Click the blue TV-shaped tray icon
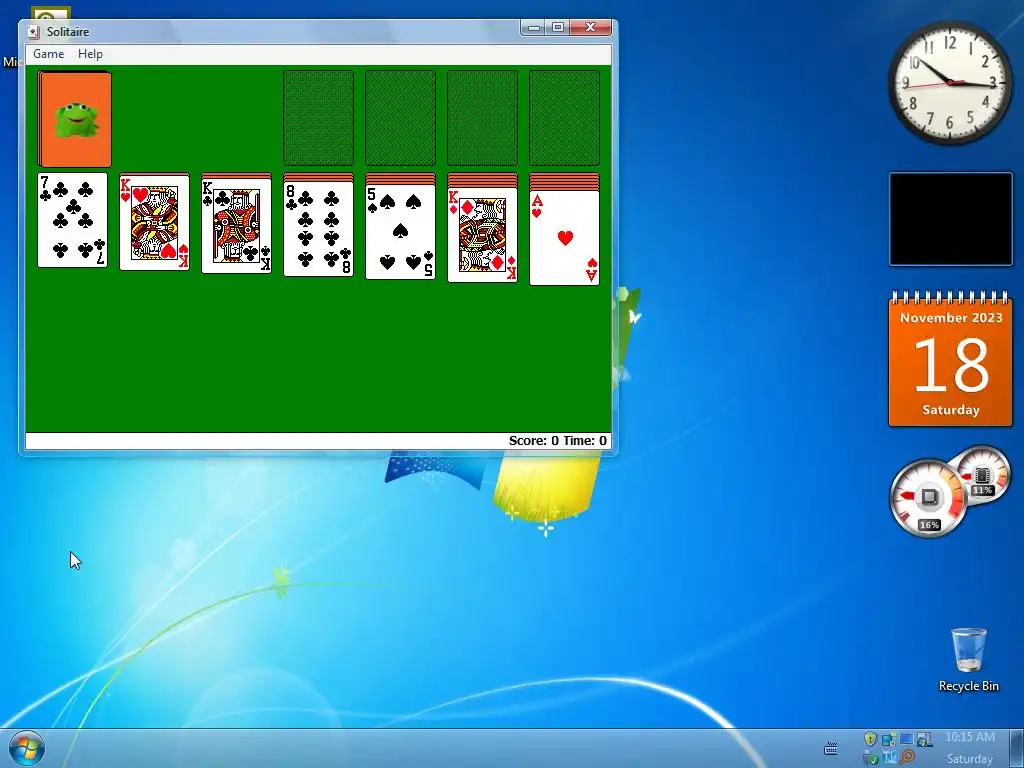This screenshot has width=1024, height=768. coord(889,758)
